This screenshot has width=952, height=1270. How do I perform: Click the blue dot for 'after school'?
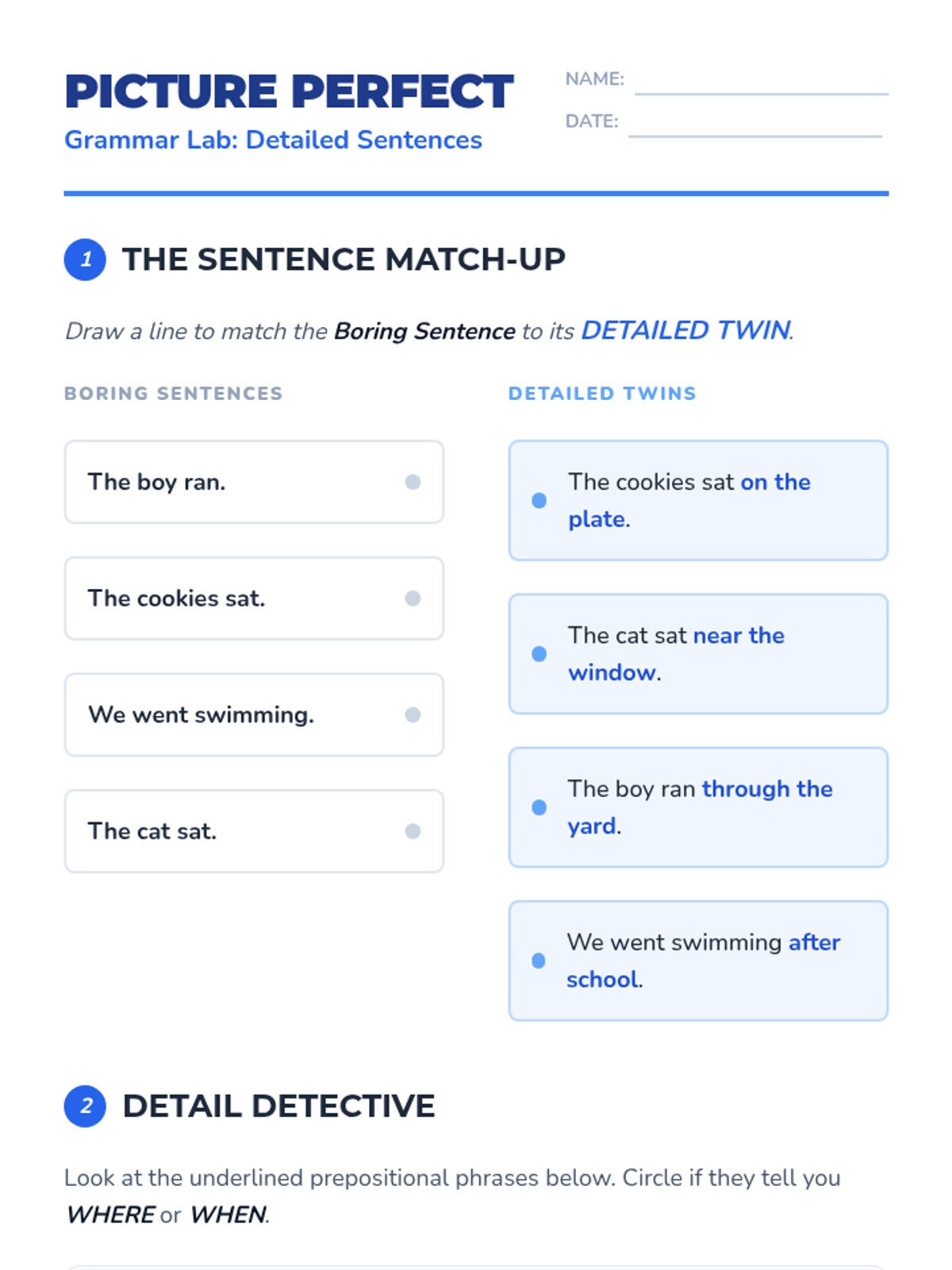pos(539,960)
